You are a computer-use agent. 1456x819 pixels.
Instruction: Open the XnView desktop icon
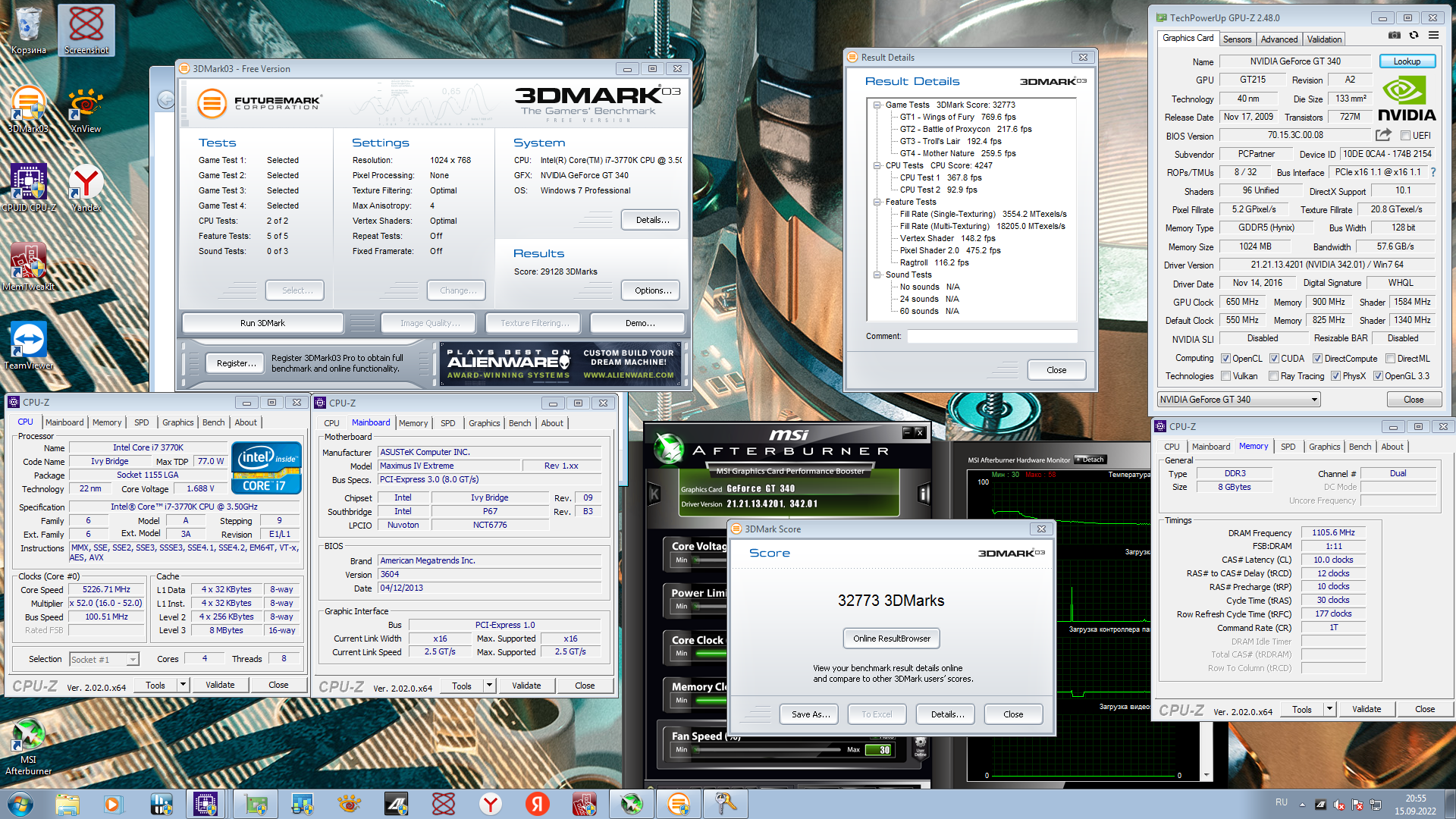[86, 110]
